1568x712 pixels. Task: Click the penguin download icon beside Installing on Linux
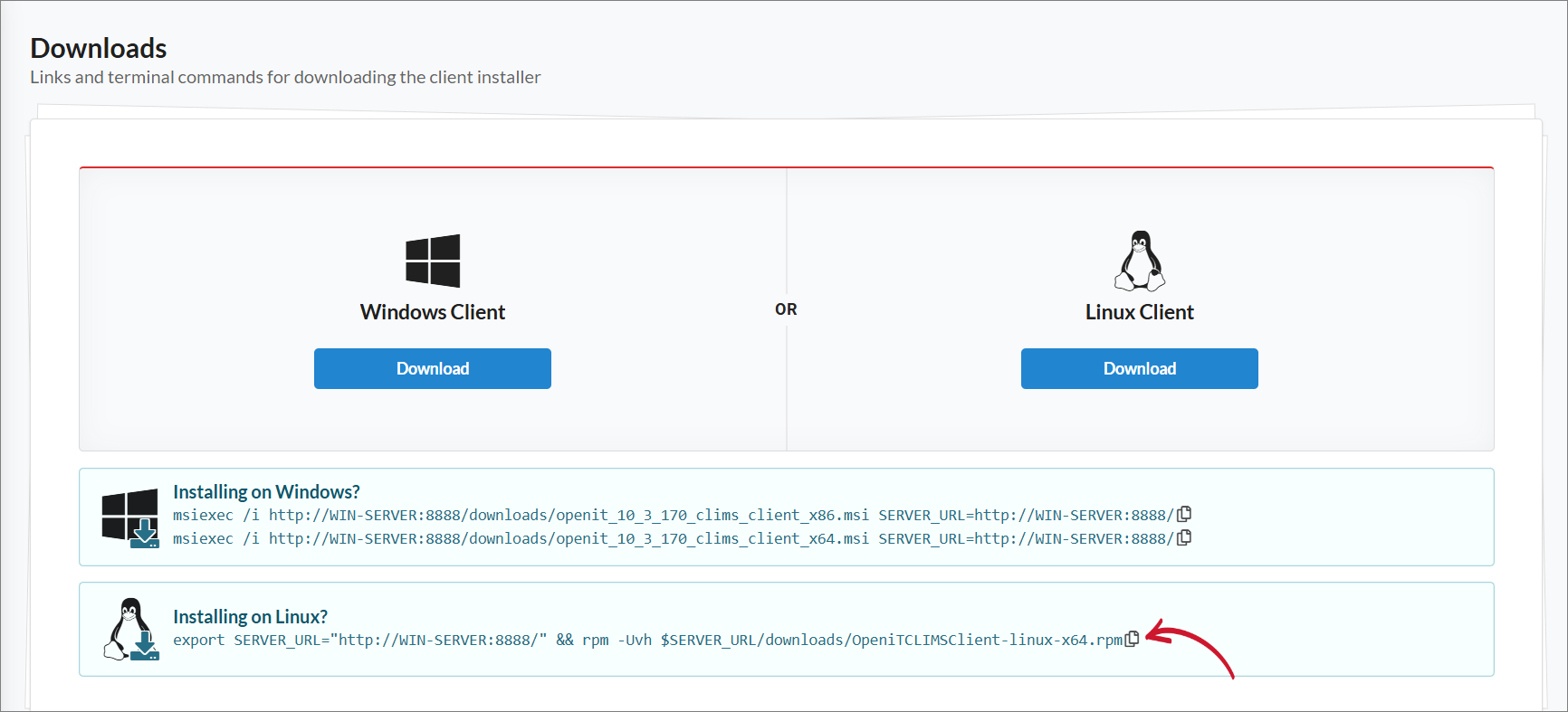coord(131,630)
